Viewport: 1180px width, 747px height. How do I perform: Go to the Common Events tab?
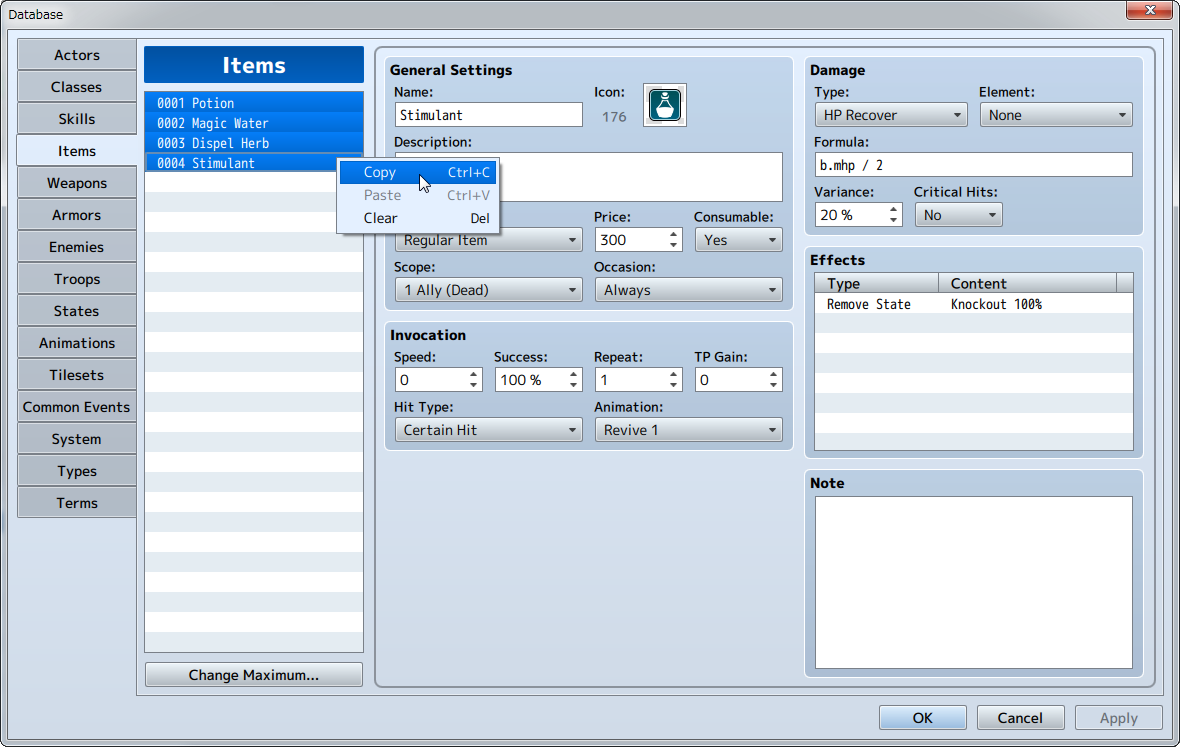click(77, 407)
